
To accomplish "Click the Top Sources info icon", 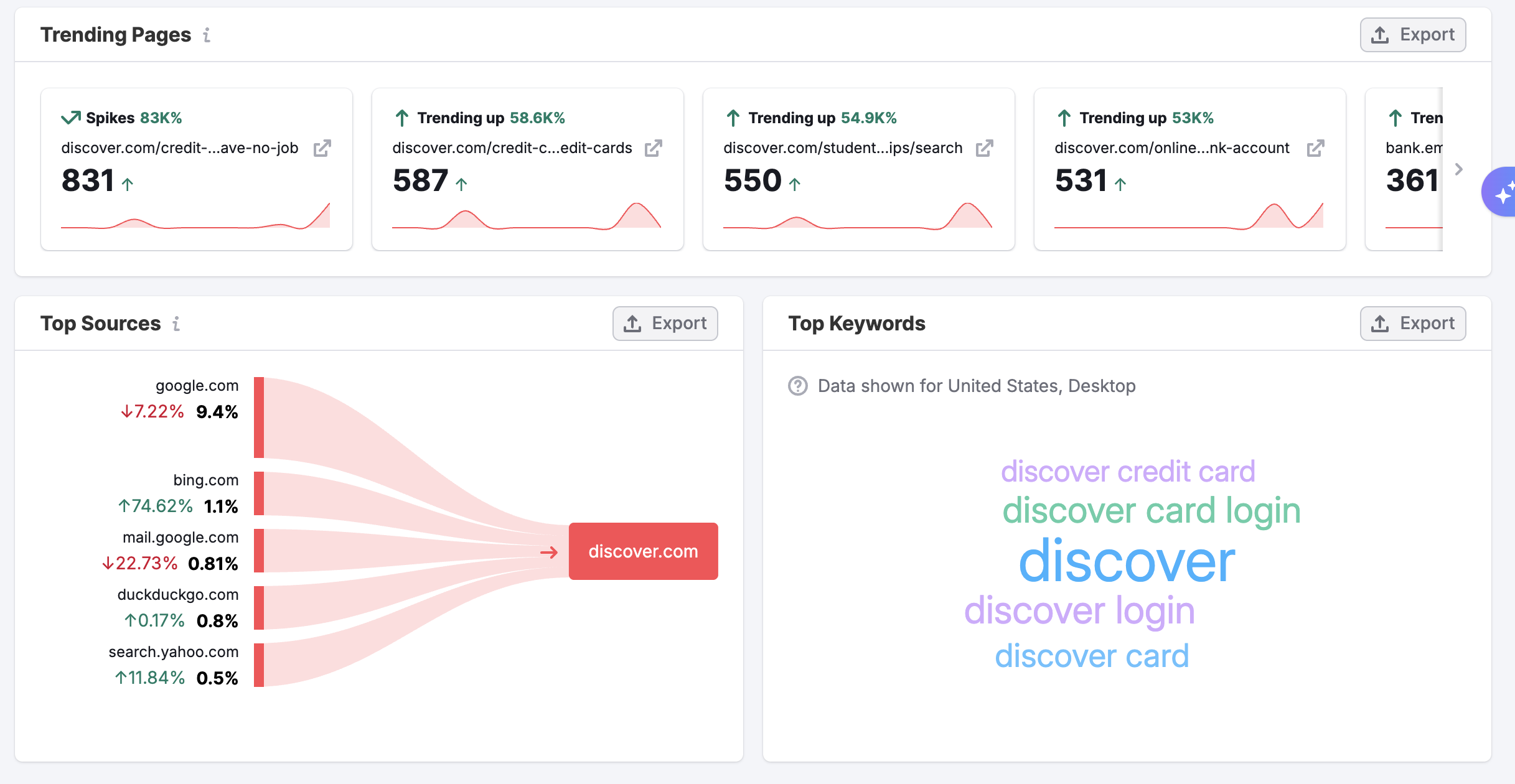I will tap(176, 324).
